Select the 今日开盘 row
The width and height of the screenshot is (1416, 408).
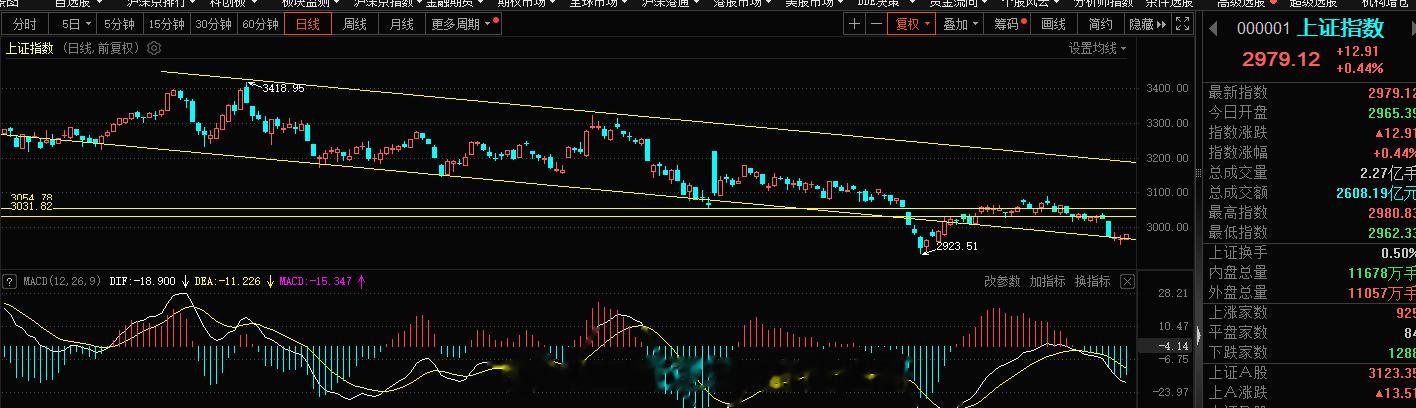1311,113
